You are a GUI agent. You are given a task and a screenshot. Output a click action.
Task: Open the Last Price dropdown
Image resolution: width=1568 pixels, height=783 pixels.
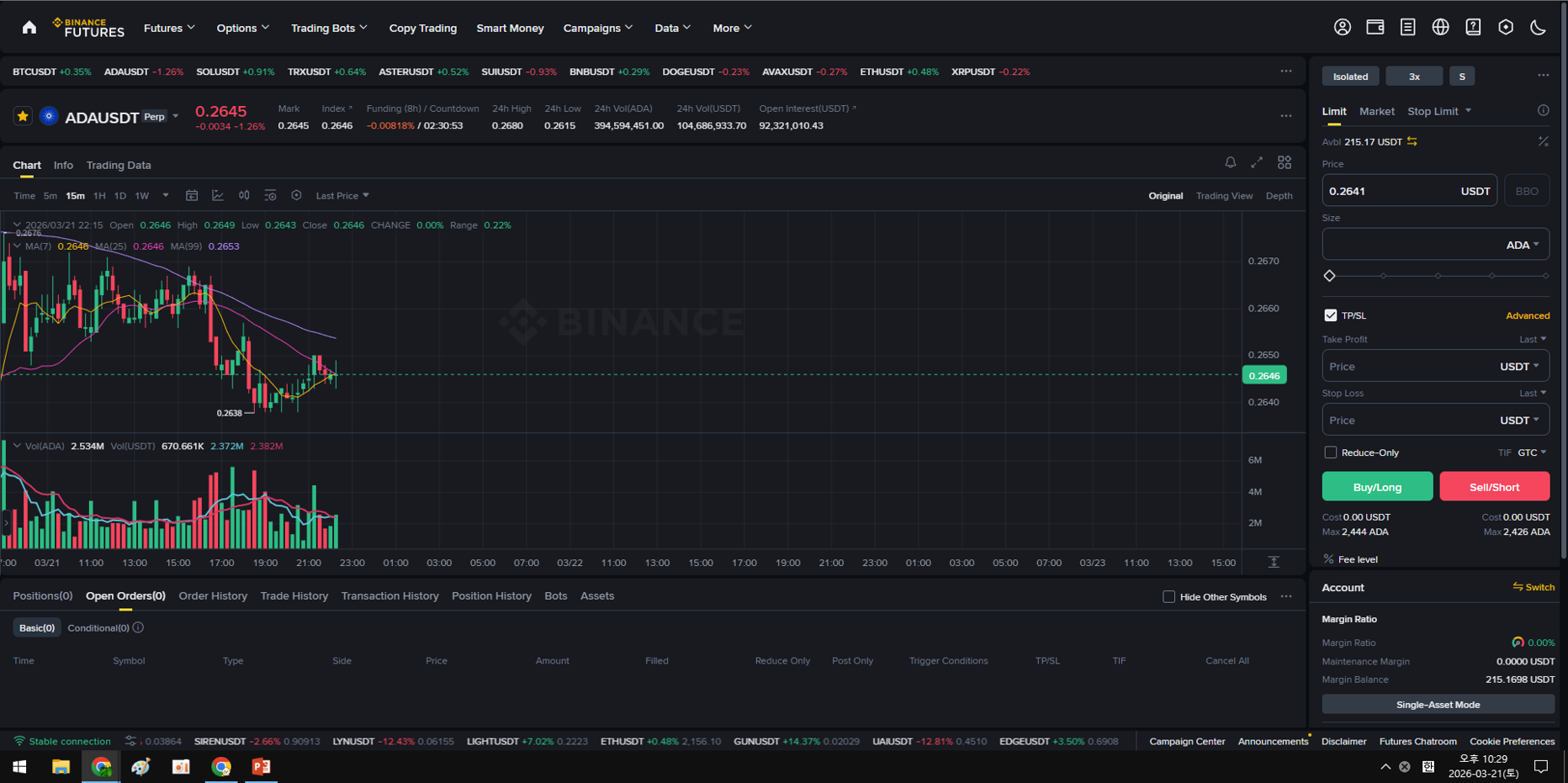[x=342, y=196]
